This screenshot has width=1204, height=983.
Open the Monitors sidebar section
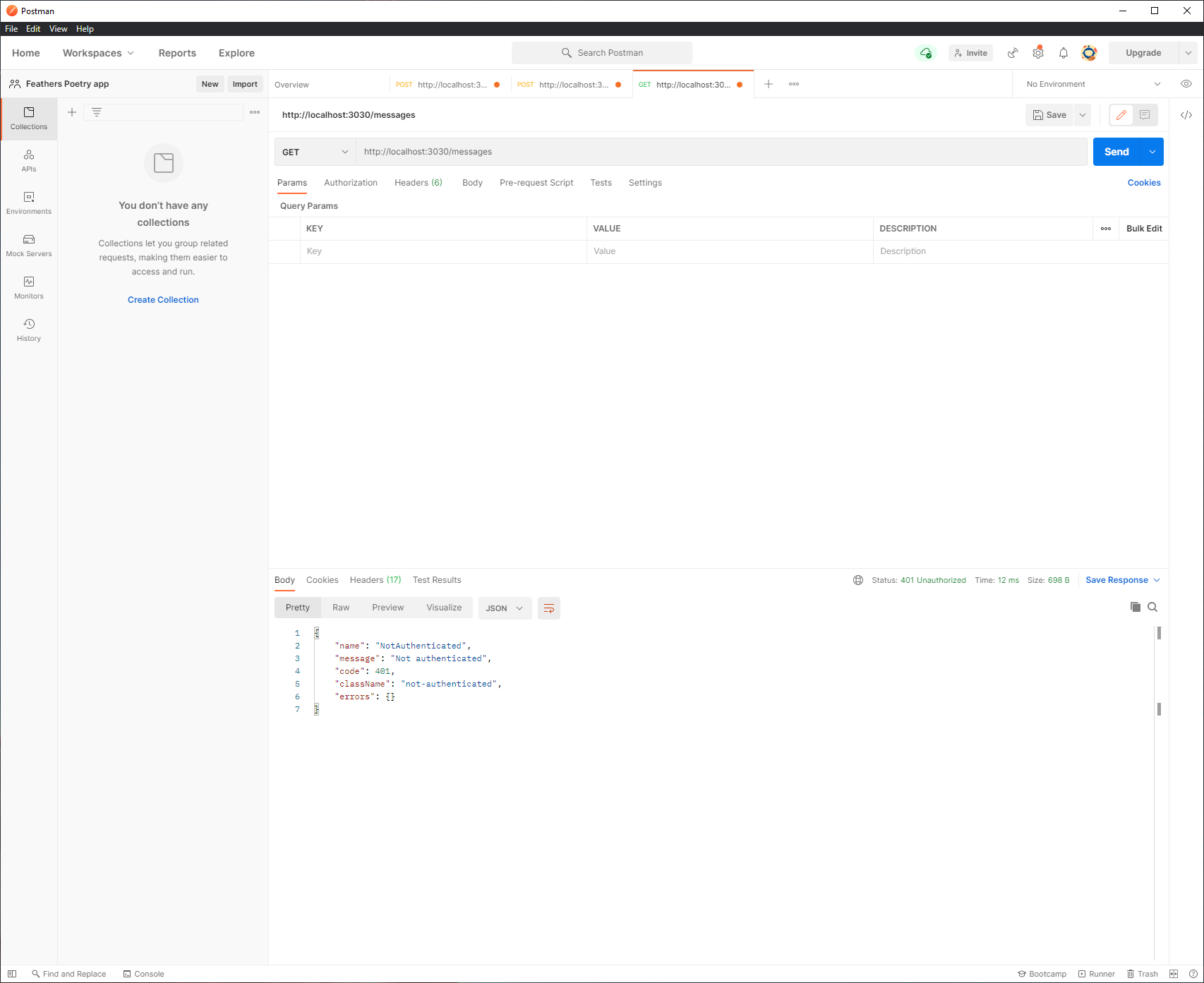click(x=29, y=288)
